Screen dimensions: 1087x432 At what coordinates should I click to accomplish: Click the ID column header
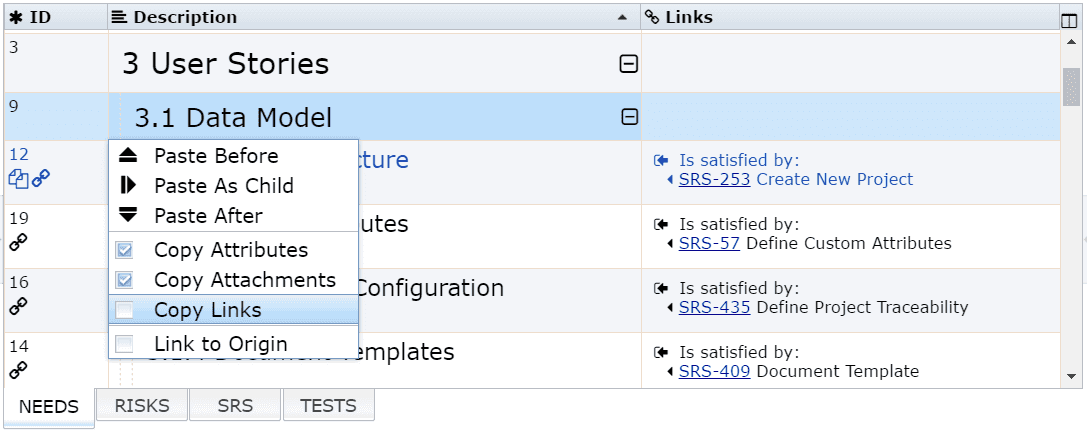(x=56, y=17)
